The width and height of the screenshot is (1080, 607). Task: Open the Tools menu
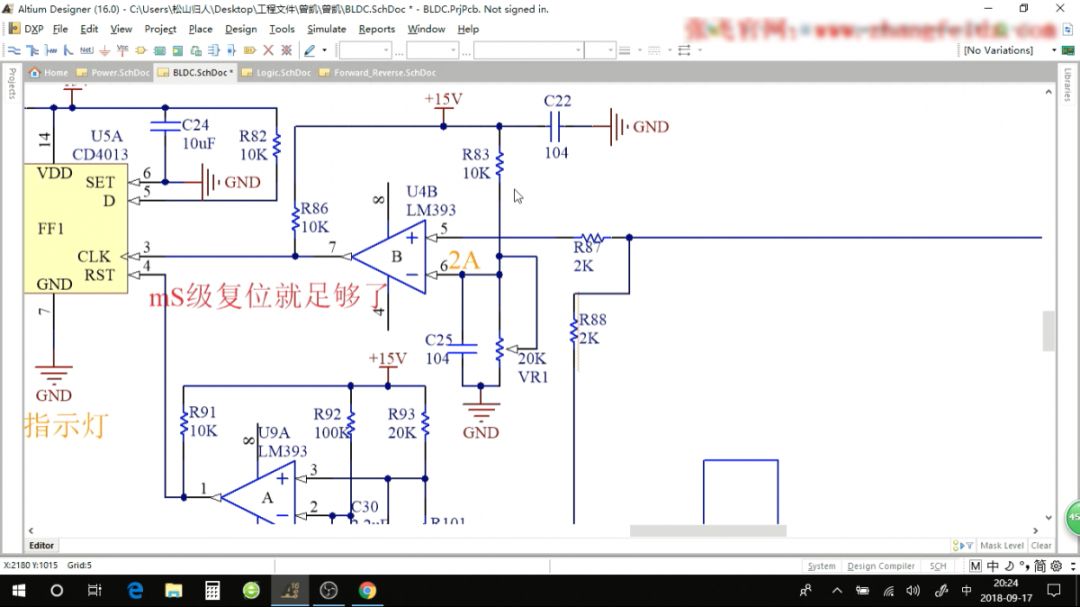[x=282, y=29]
